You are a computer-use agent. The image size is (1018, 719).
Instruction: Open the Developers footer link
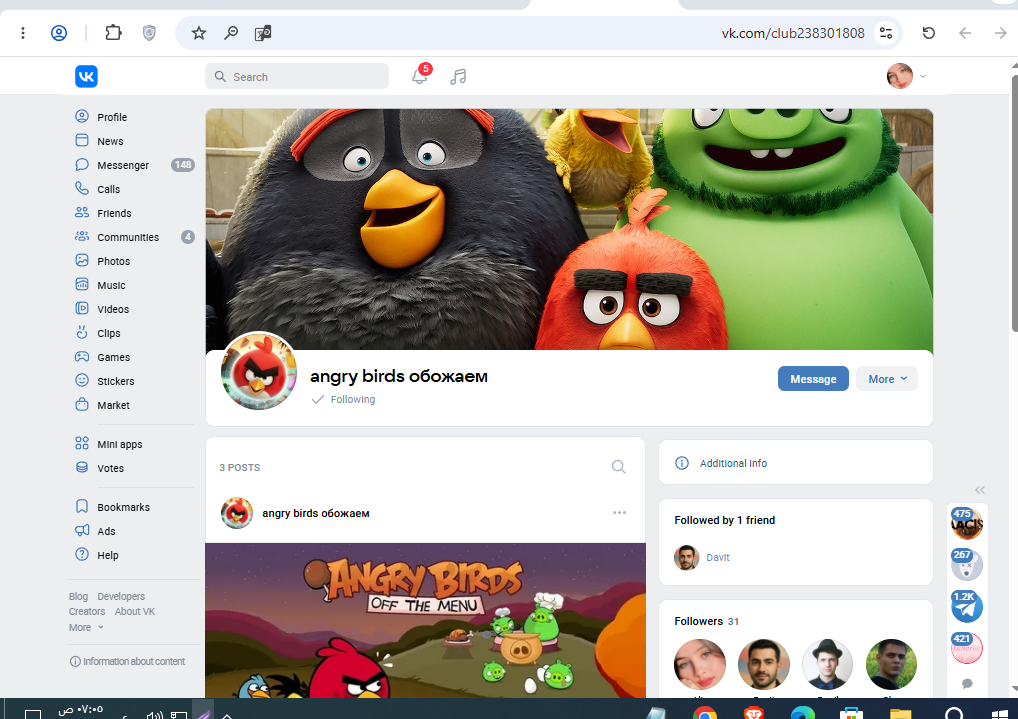point(121,596)
